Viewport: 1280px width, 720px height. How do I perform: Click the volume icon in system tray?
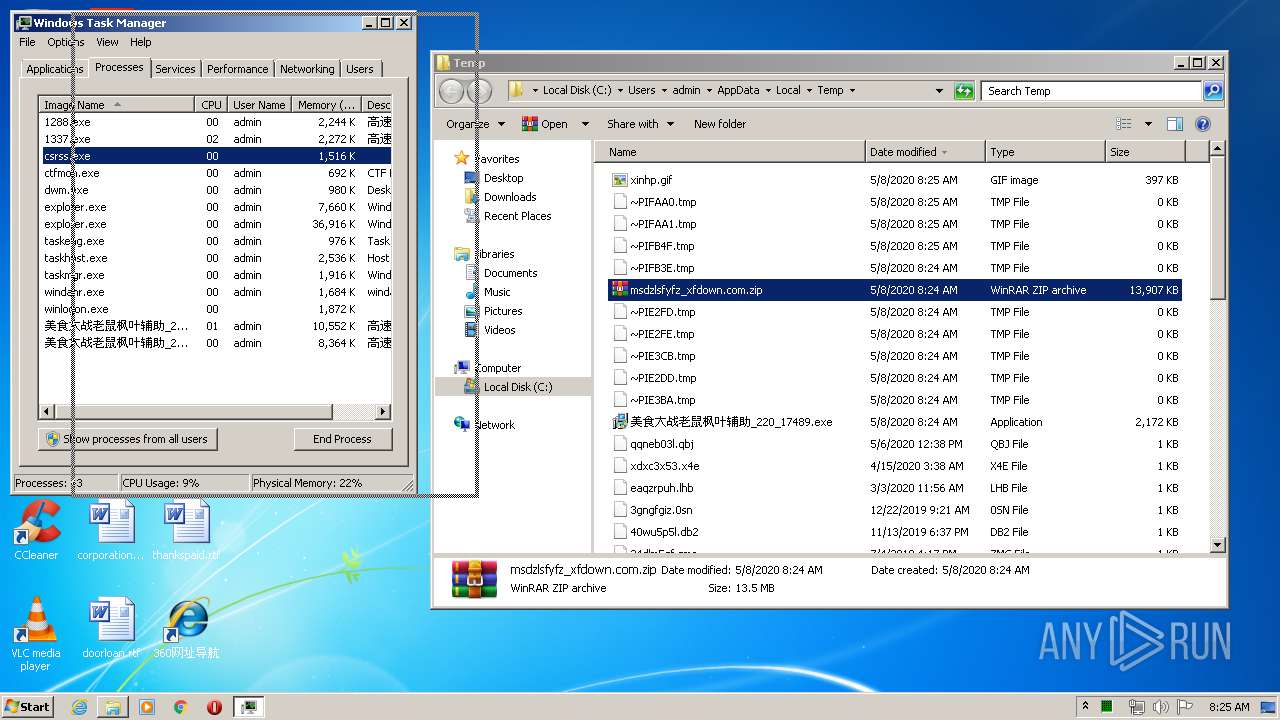tap(1161, 707)
